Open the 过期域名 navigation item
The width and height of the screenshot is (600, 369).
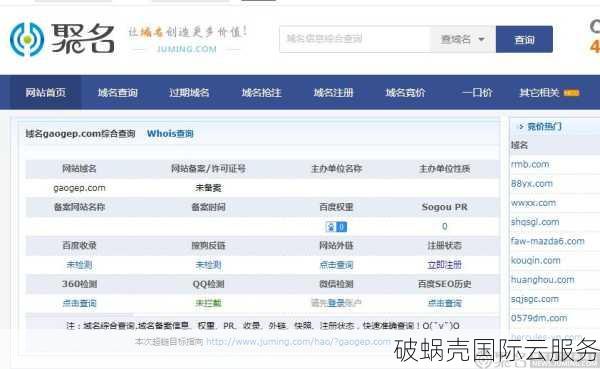(x=189, y=92)
